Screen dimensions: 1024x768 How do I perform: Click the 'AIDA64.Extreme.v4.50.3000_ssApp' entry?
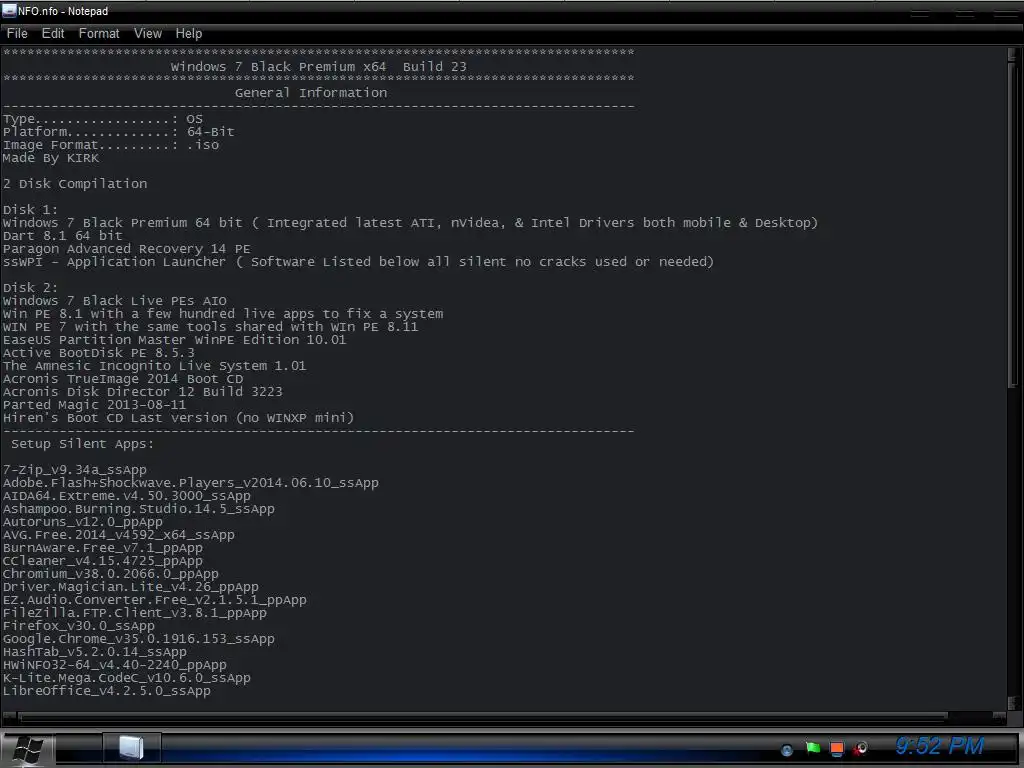127,496
